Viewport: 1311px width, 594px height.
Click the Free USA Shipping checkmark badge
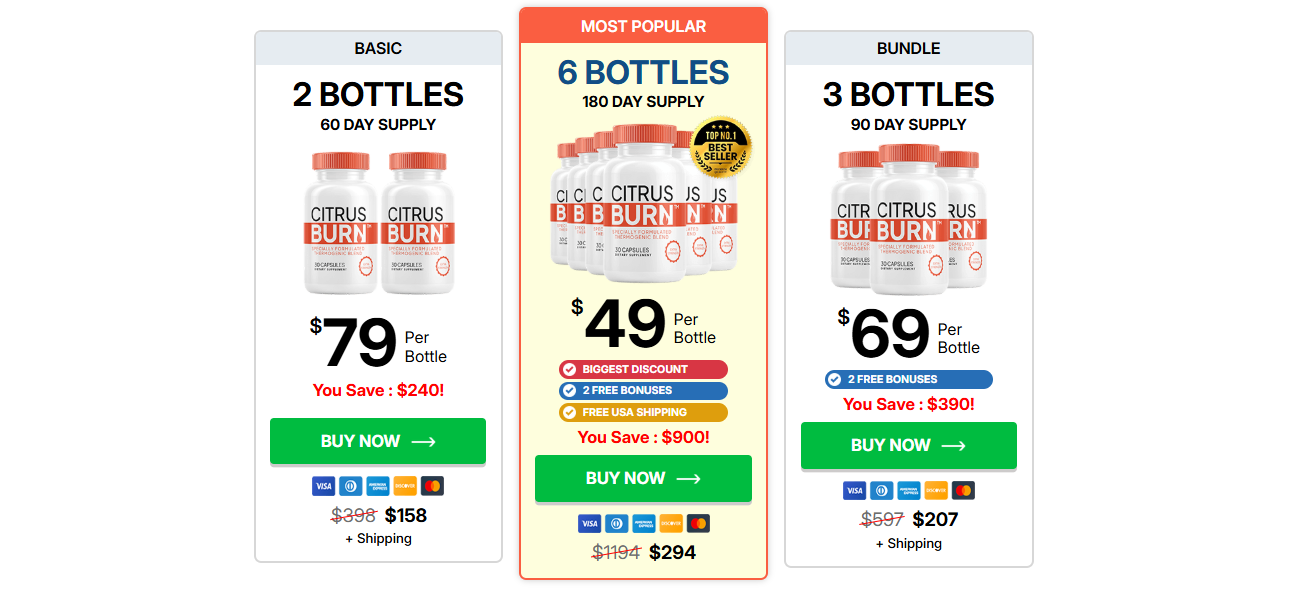tap(643, 412)
